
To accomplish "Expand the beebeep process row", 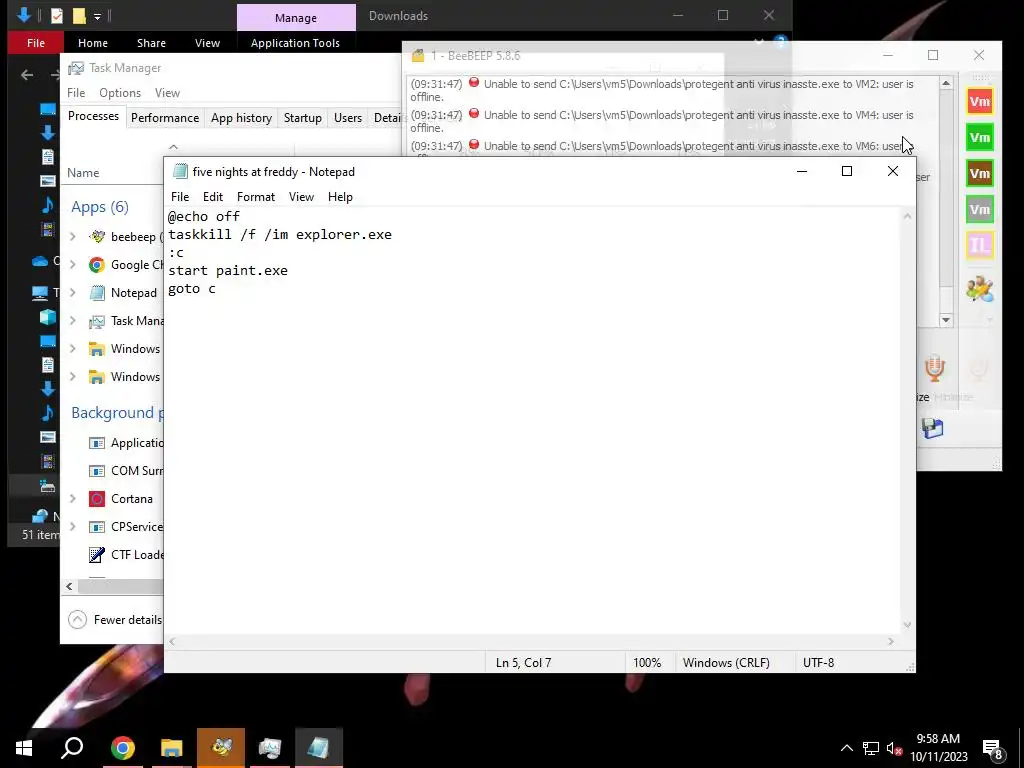I will click(72, 236).
